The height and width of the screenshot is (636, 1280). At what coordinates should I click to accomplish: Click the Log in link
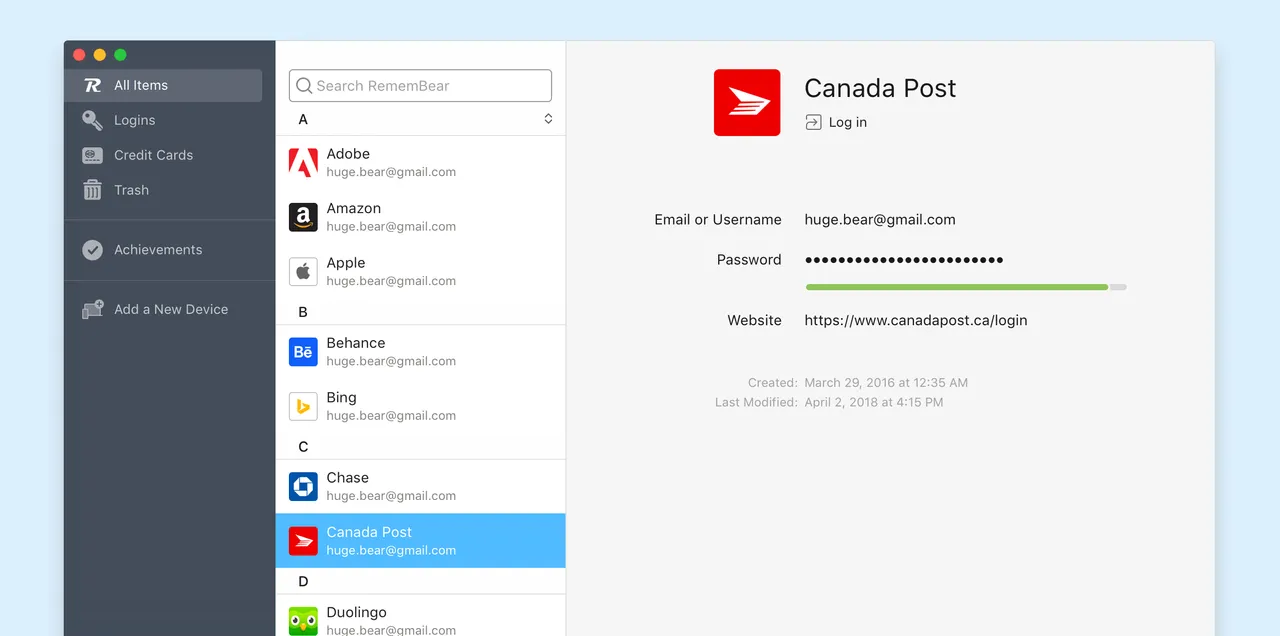(x=848, y=122)
